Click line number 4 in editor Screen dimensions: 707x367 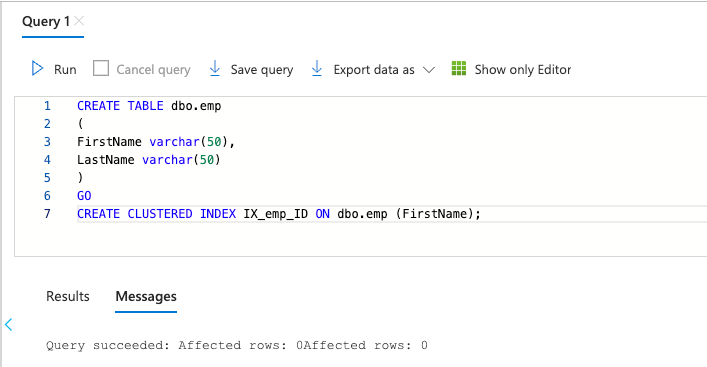point(47,160)
